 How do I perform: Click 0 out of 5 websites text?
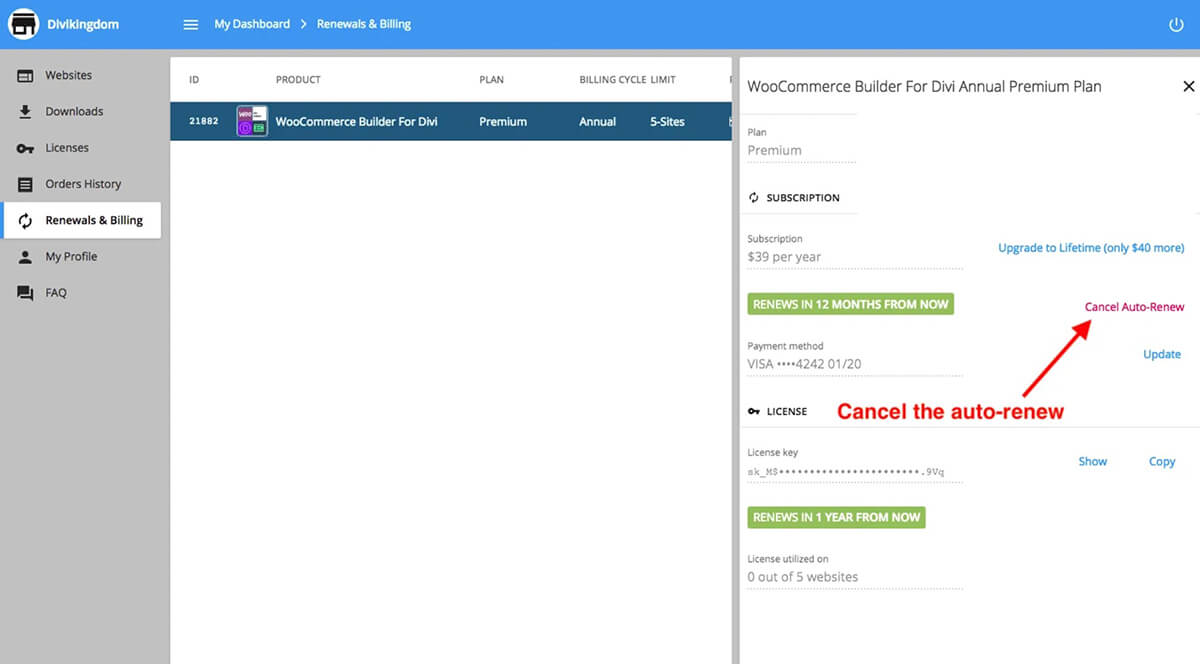pyautogui.click(x=802, y=577)
